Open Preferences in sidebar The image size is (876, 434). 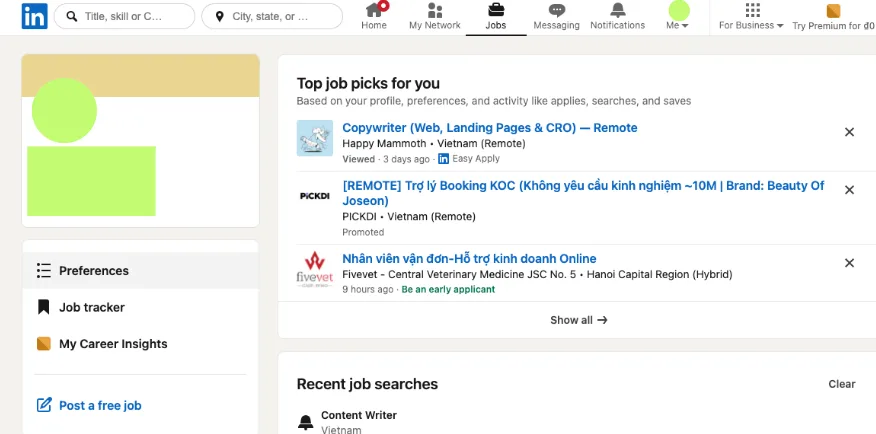(x=140, y=270)
